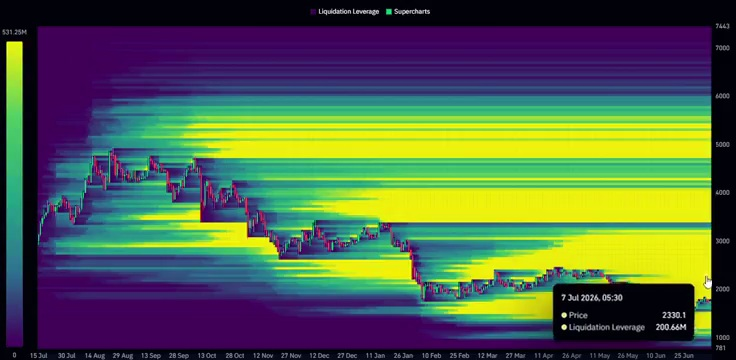Click the 26 Apr date label
Viewport: 736px width, 360px height.
pyautogui.click(x=572, y=355)
